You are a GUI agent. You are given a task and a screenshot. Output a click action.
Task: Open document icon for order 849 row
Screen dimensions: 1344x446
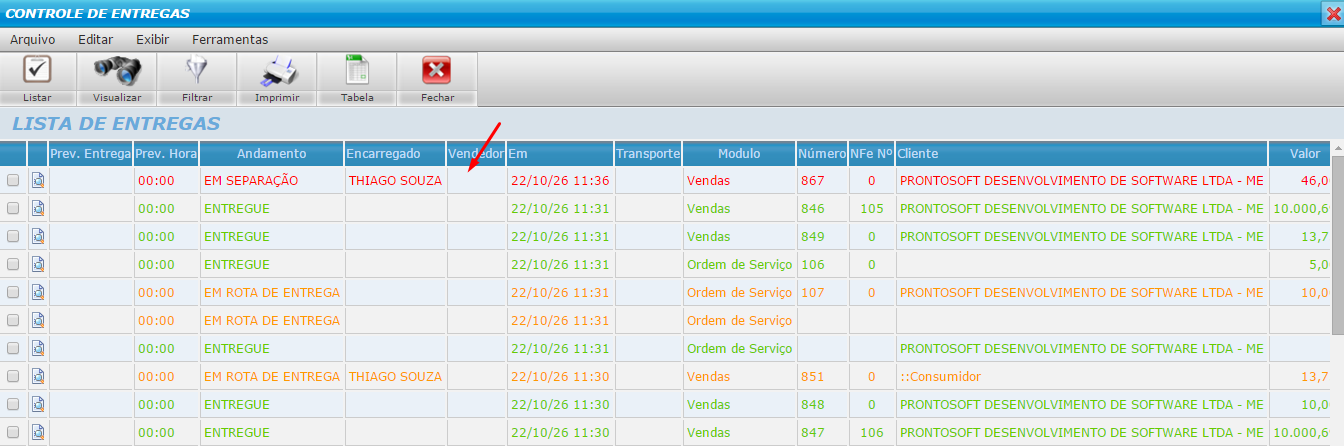38,237
